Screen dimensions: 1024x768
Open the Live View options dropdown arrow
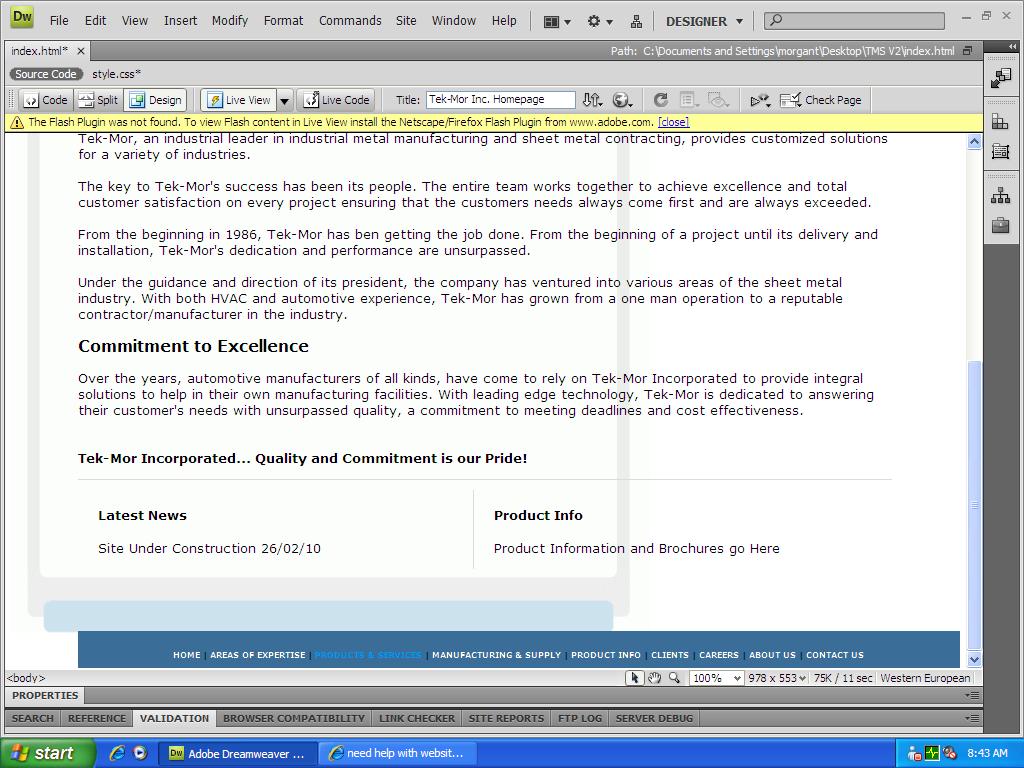(x=285, y=101)
